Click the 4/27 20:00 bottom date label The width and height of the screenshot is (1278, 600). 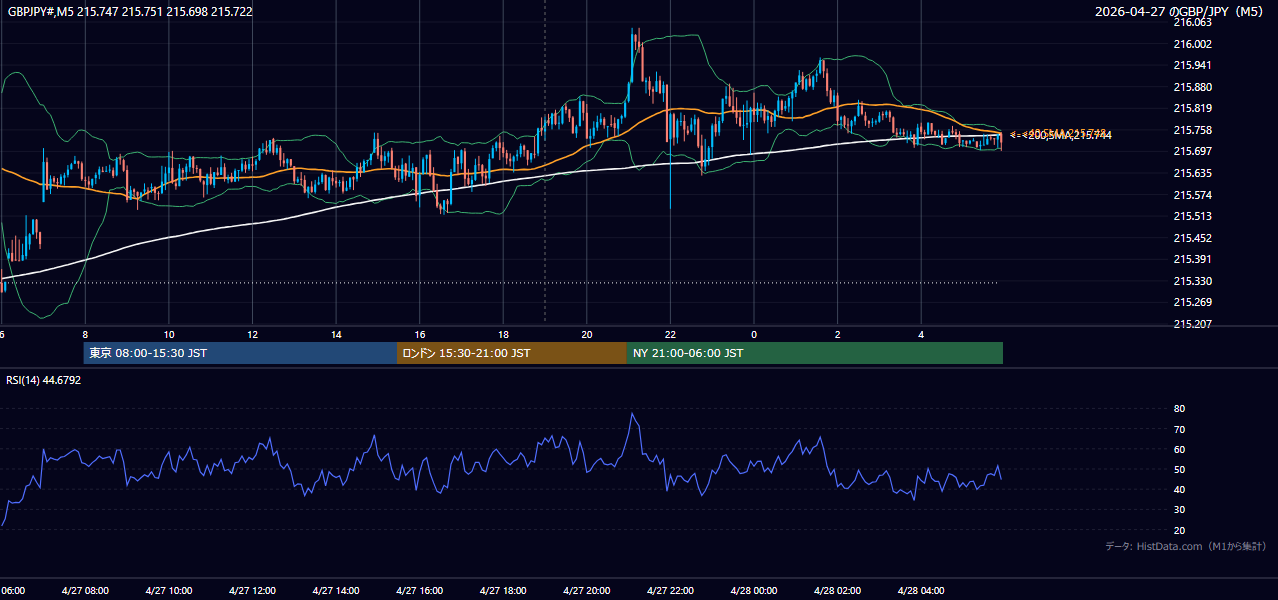(587, 590)
